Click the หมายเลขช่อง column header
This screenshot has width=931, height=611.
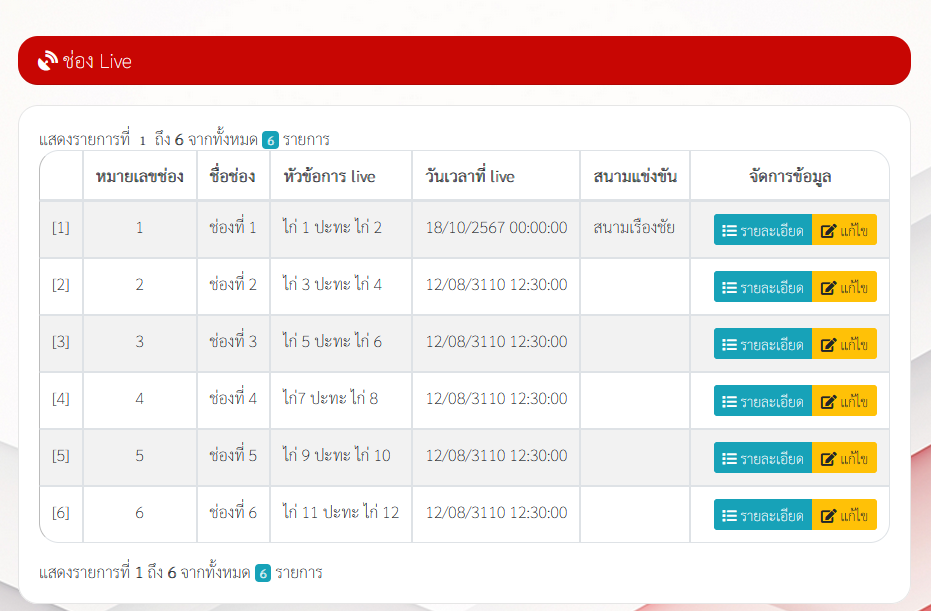click(x=139, y=177)
